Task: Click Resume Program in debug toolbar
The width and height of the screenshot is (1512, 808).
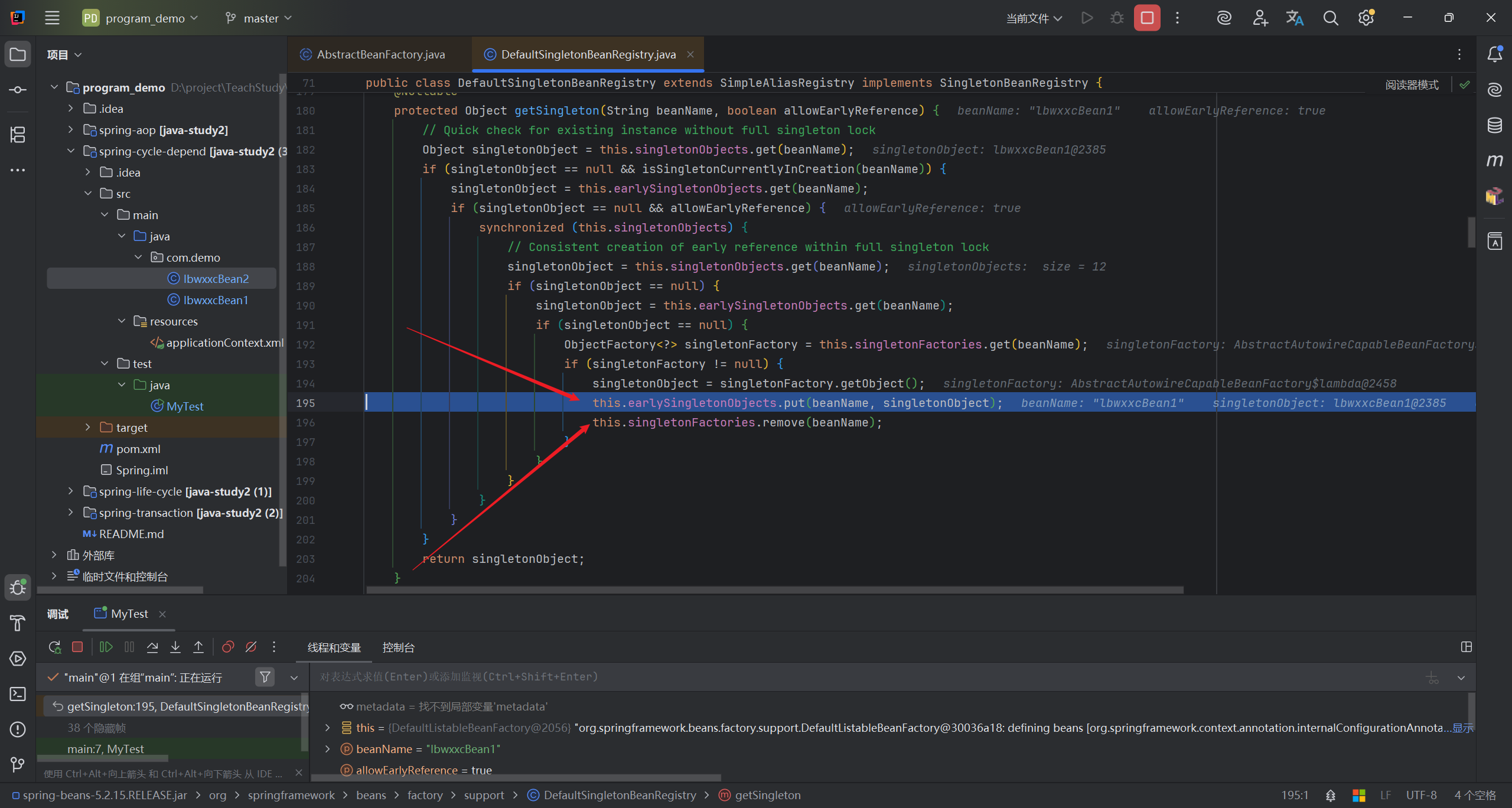Action: (x=106, y=647)
